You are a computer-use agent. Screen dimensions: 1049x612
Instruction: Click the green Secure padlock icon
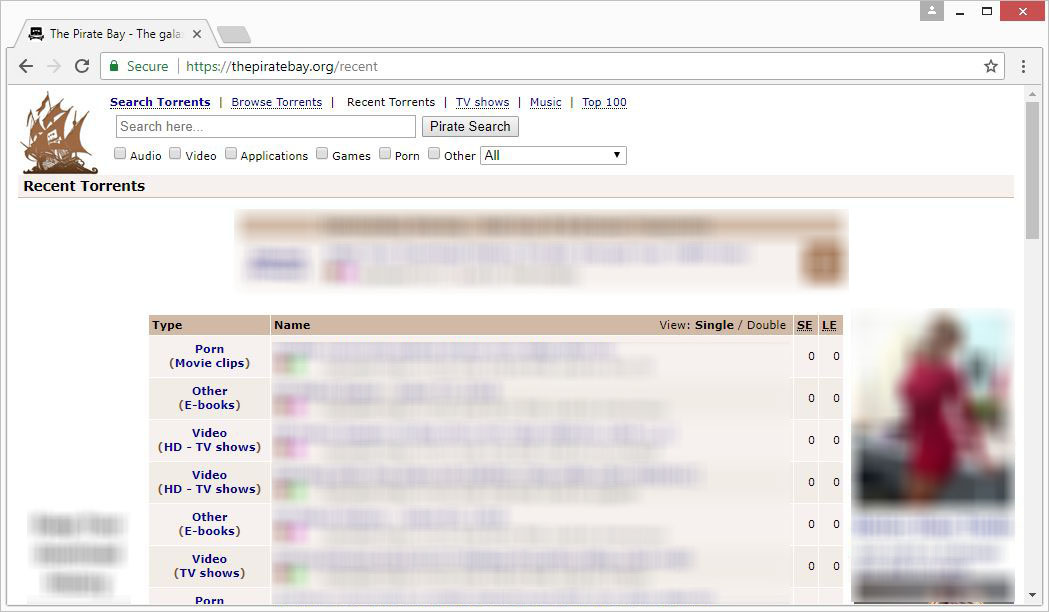(114, 66)
